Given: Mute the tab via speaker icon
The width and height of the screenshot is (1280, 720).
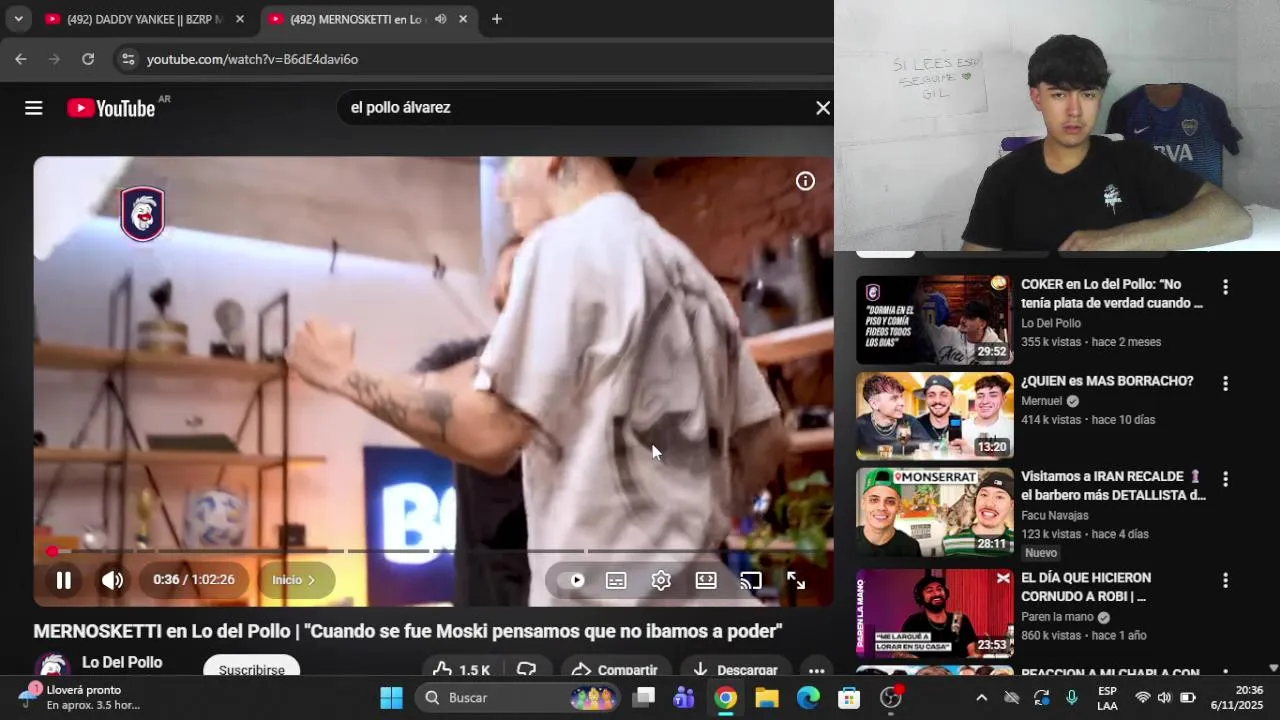Looking at the screenshot, I should (440, 19).
